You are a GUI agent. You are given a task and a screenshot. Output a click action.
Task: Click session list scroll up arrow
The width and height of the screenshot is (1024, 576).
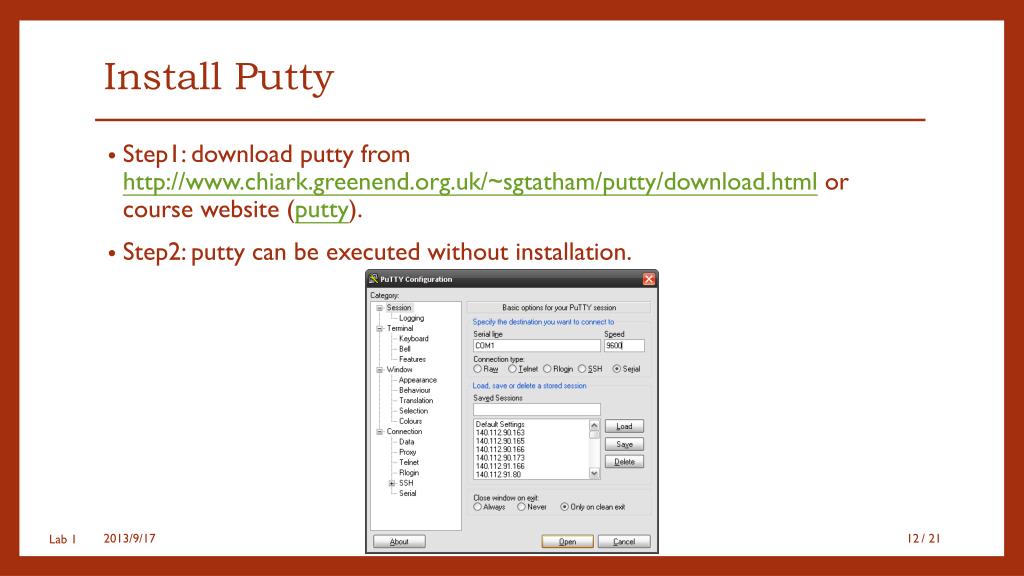[x=594, y=425]
